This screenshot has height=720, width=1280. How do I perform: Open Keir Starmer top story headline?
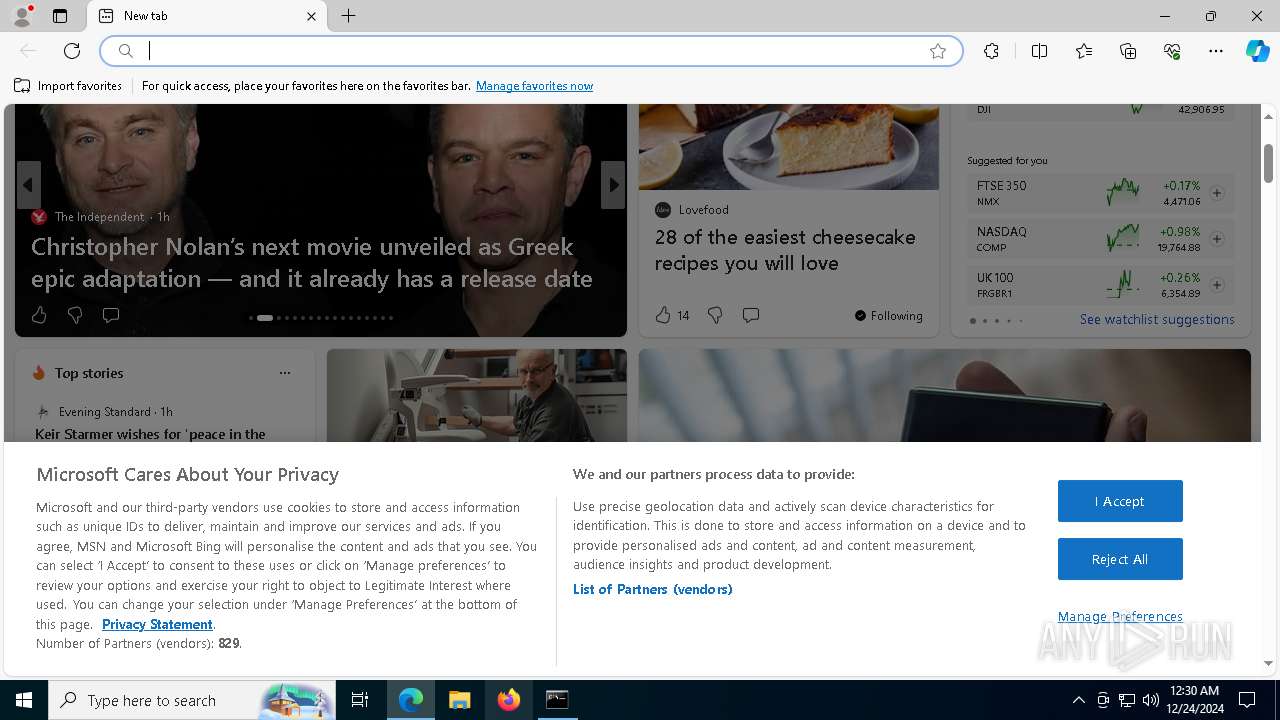[x=150, y=434]
